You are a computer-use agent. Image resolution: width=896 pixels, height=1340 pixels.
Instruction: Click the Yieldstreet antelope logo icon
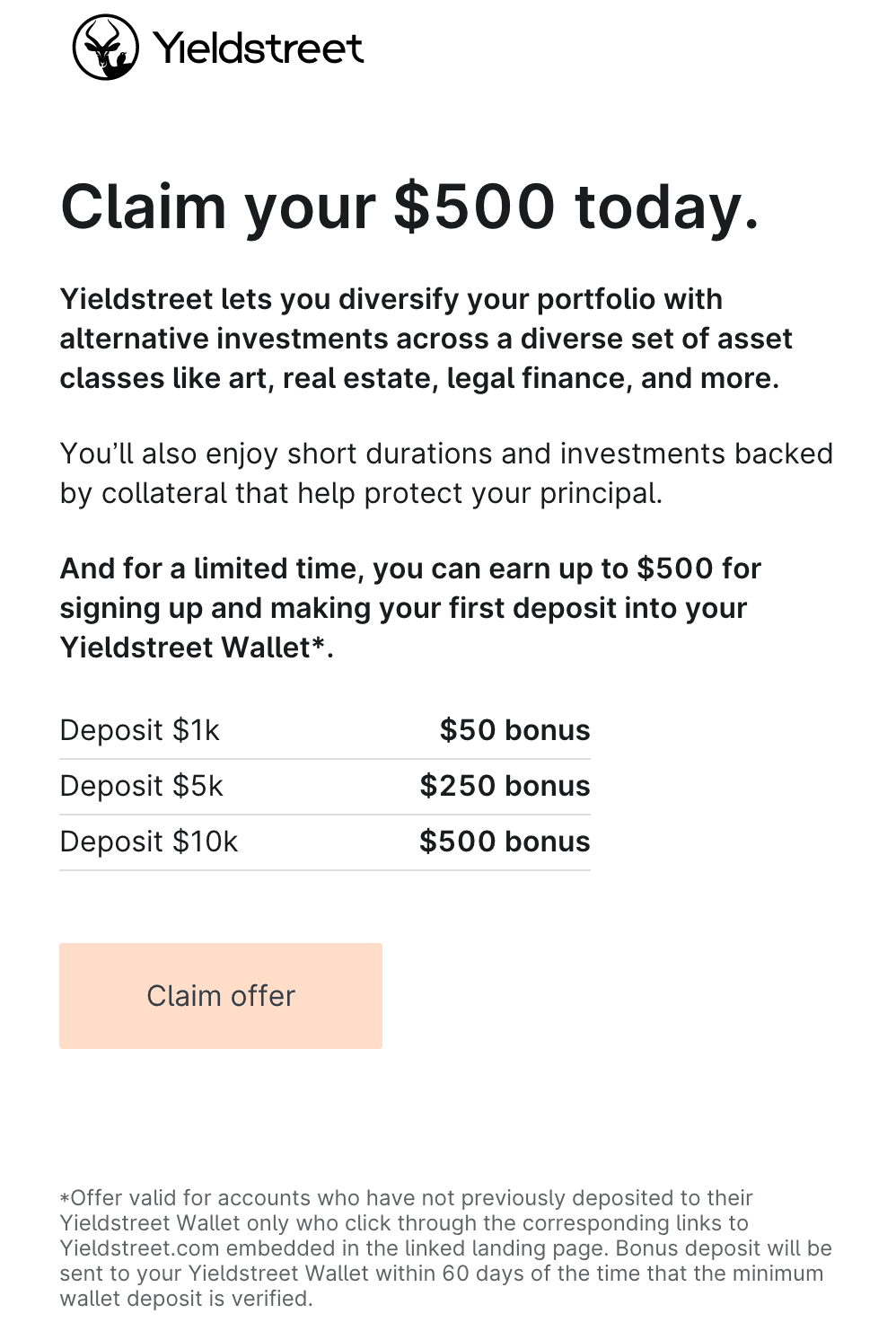click(x=105, y=48)
